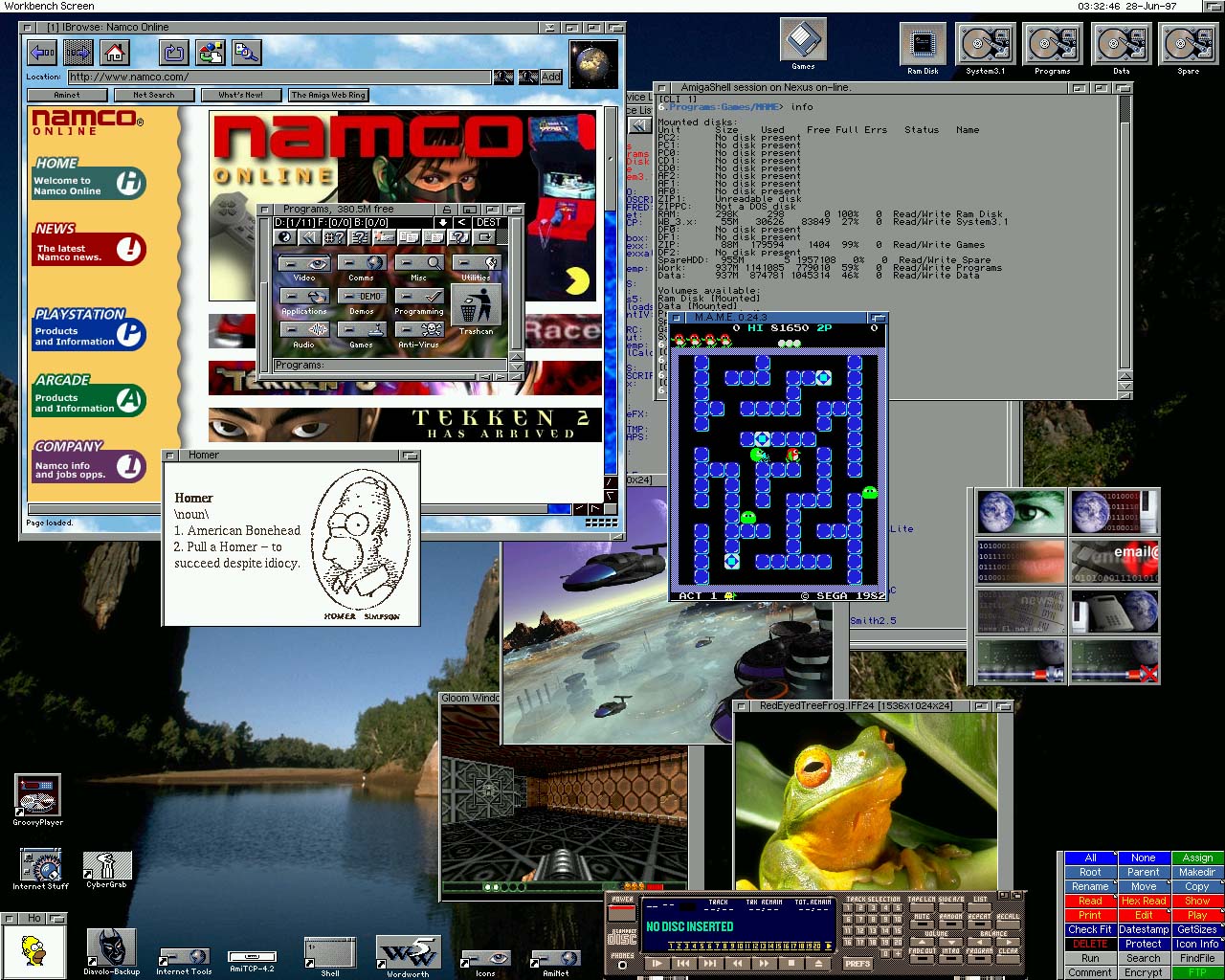This screenshot has height=980, width=1225.
Task: Open the GroovyPlayer desktop icon
Action: pyautogui.click(x=38, y=797)
